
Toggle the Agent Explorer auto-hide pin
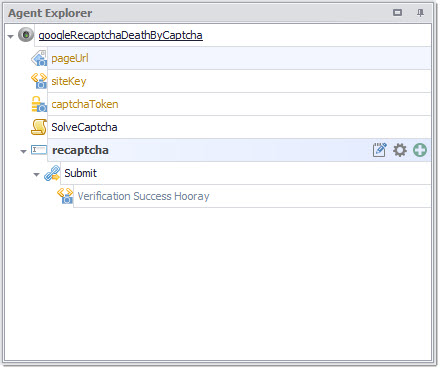(x=420, y=13)
